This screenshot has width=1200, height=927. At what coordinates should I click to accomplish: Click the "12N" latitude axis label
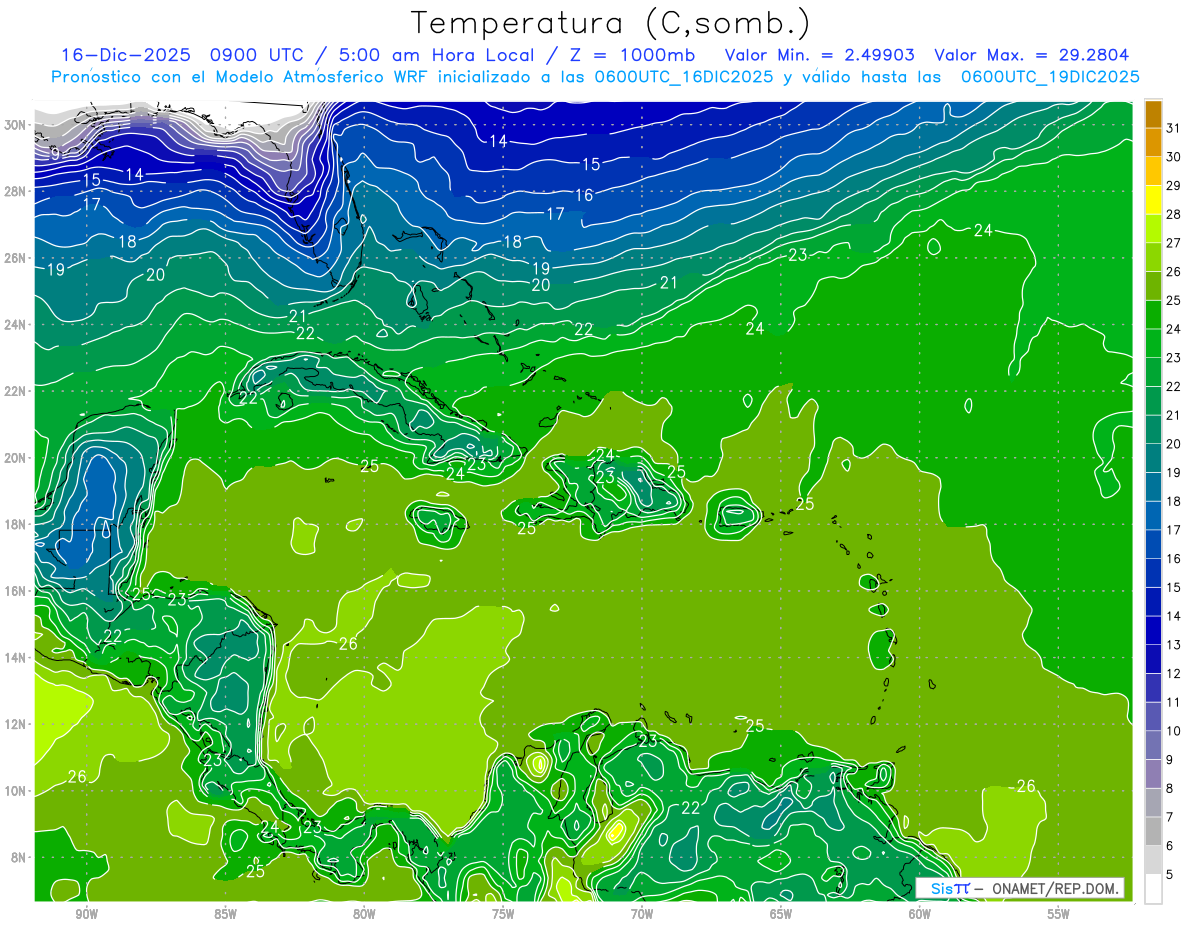tap(15, 724)
